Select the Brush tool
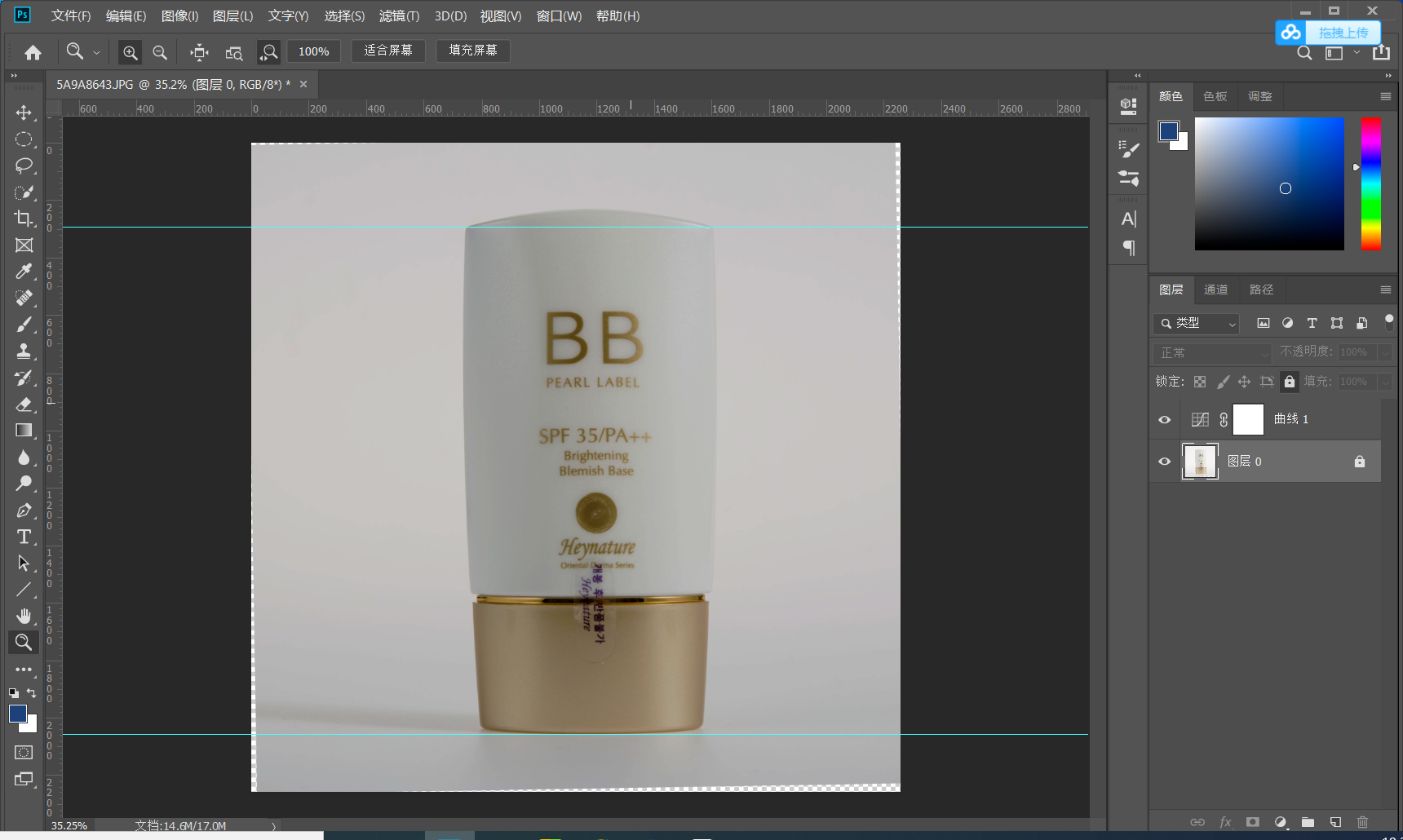1403x840 pixels. coord(24,325)
